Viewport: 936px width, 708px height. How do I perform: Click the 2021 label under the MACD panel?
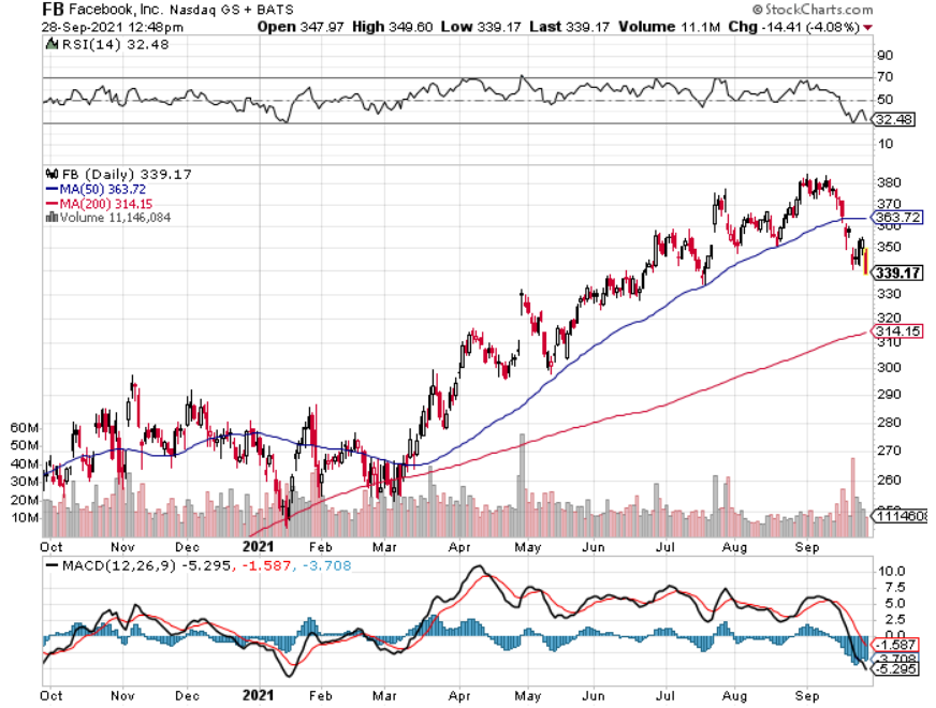258,695
